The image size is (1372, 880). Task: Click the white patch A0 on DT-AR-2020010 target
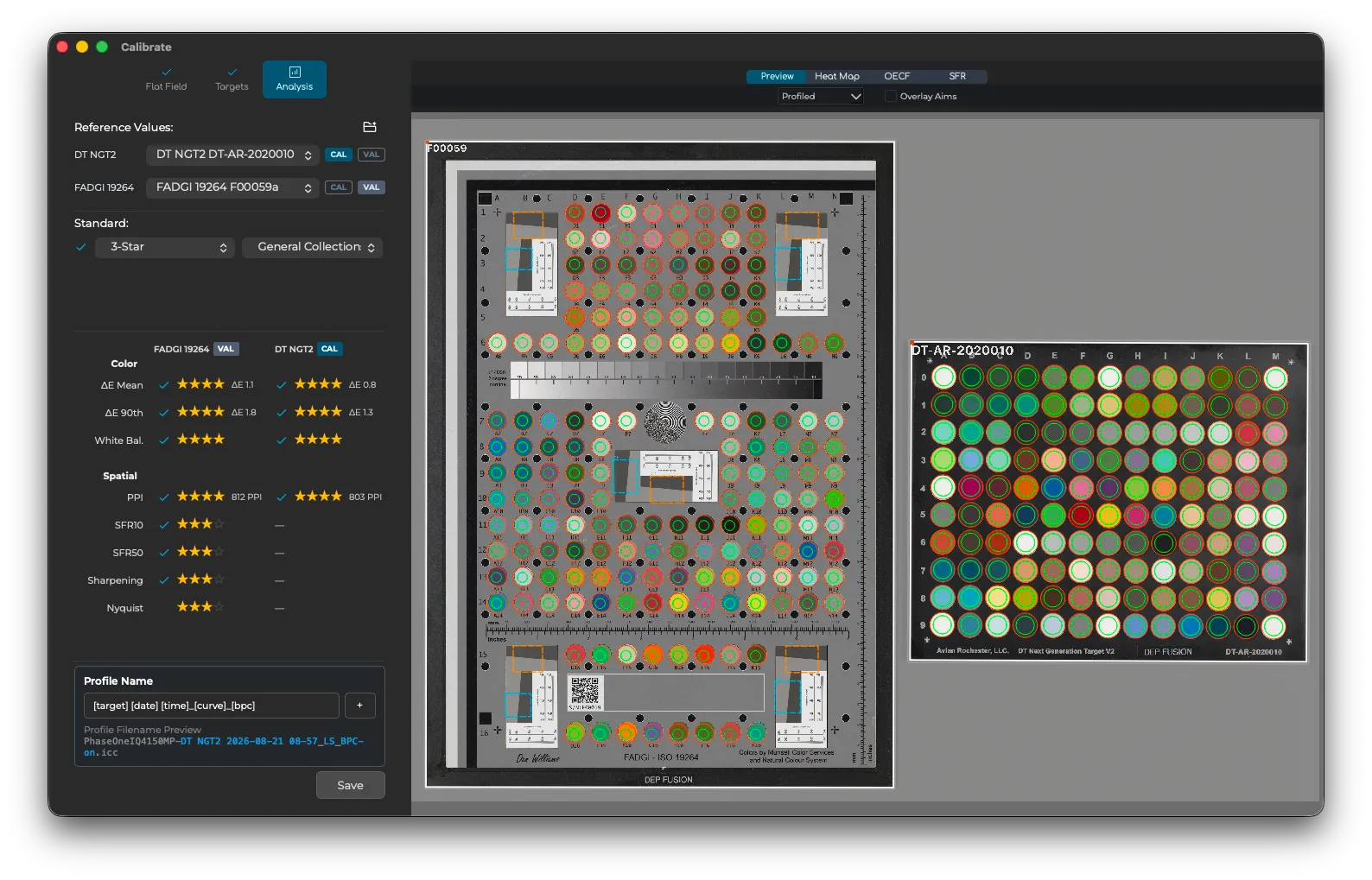943,377
